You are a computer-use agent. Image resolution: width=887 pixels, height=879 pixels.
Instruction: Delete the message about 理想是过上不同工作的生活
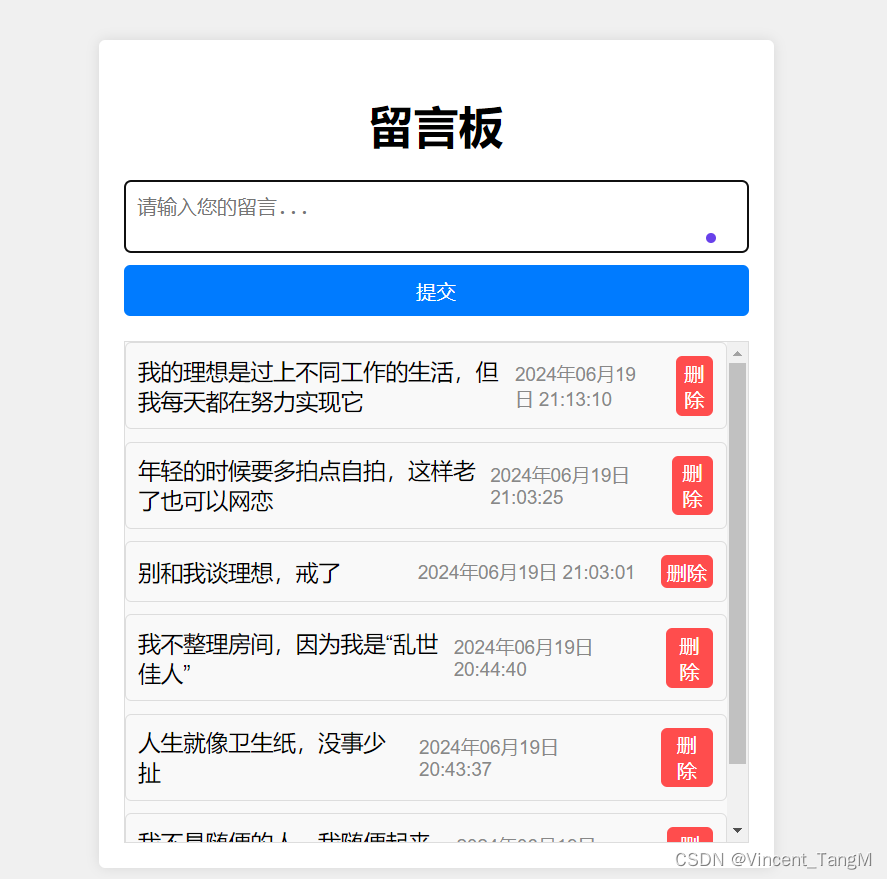click(x=694, y=386)
